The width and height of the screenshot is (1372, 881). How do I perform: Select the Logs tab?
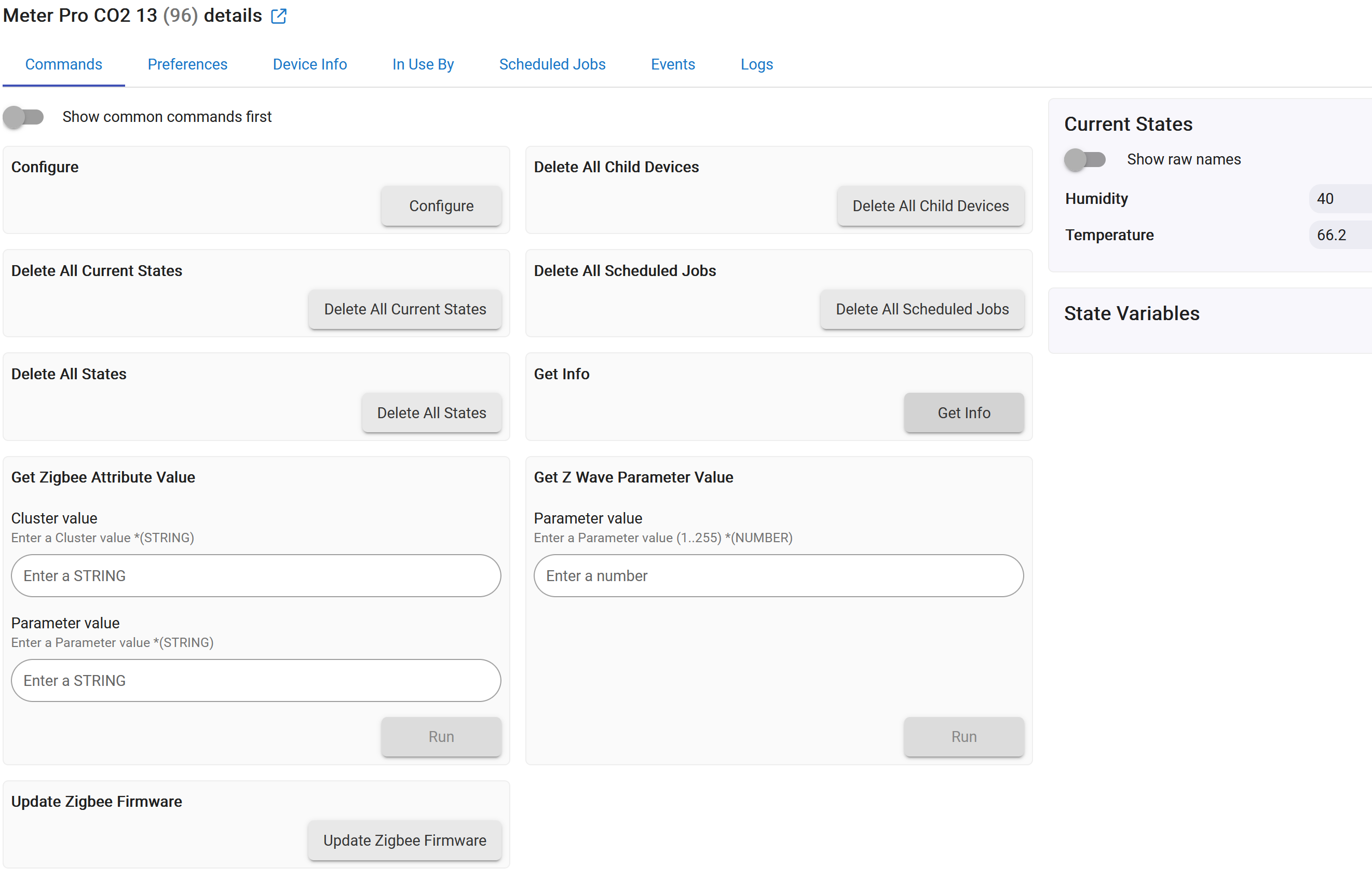756,64
